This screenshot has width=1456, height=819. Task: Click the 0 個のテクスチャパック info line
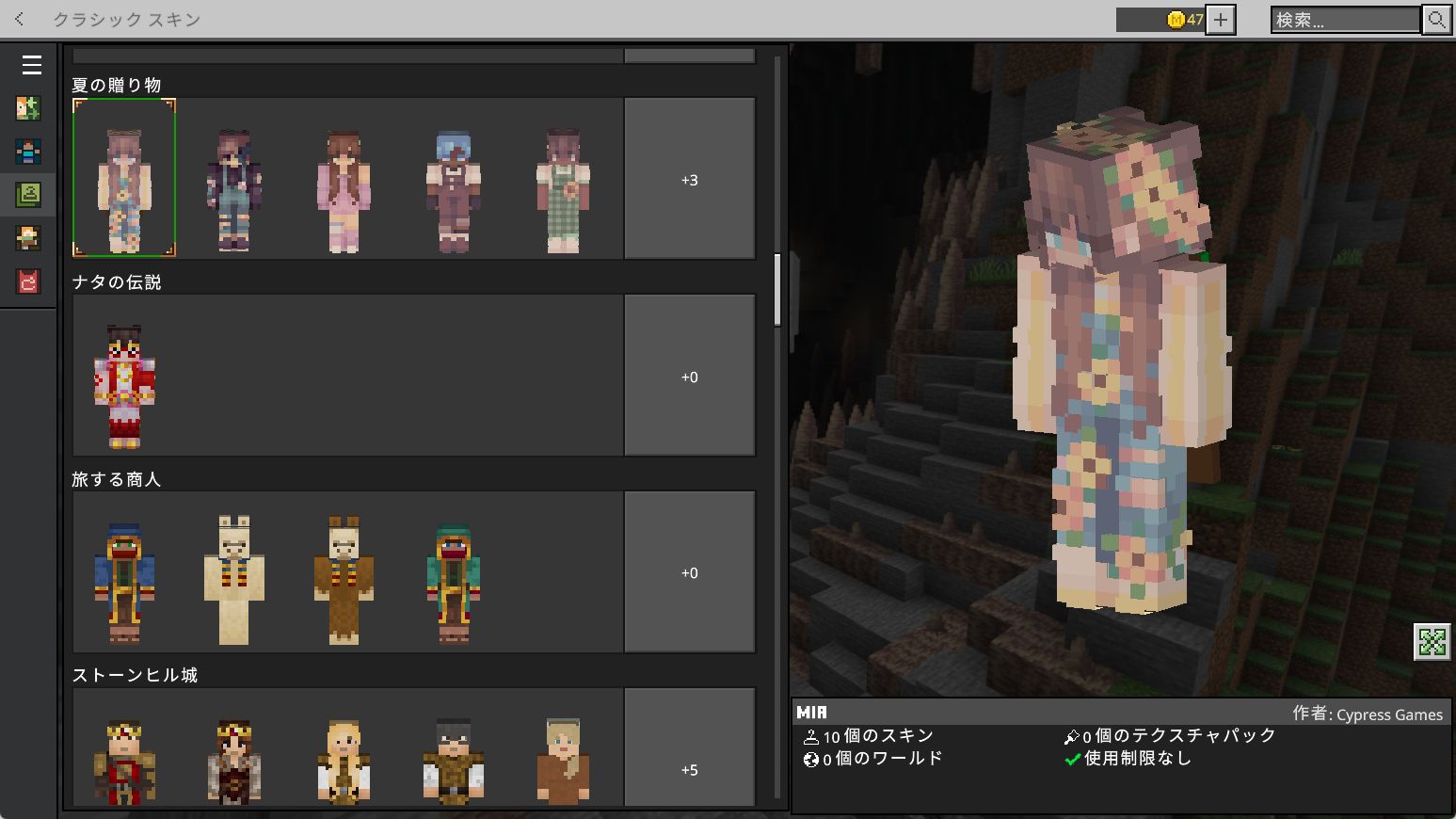click(x=1170, y=736)
